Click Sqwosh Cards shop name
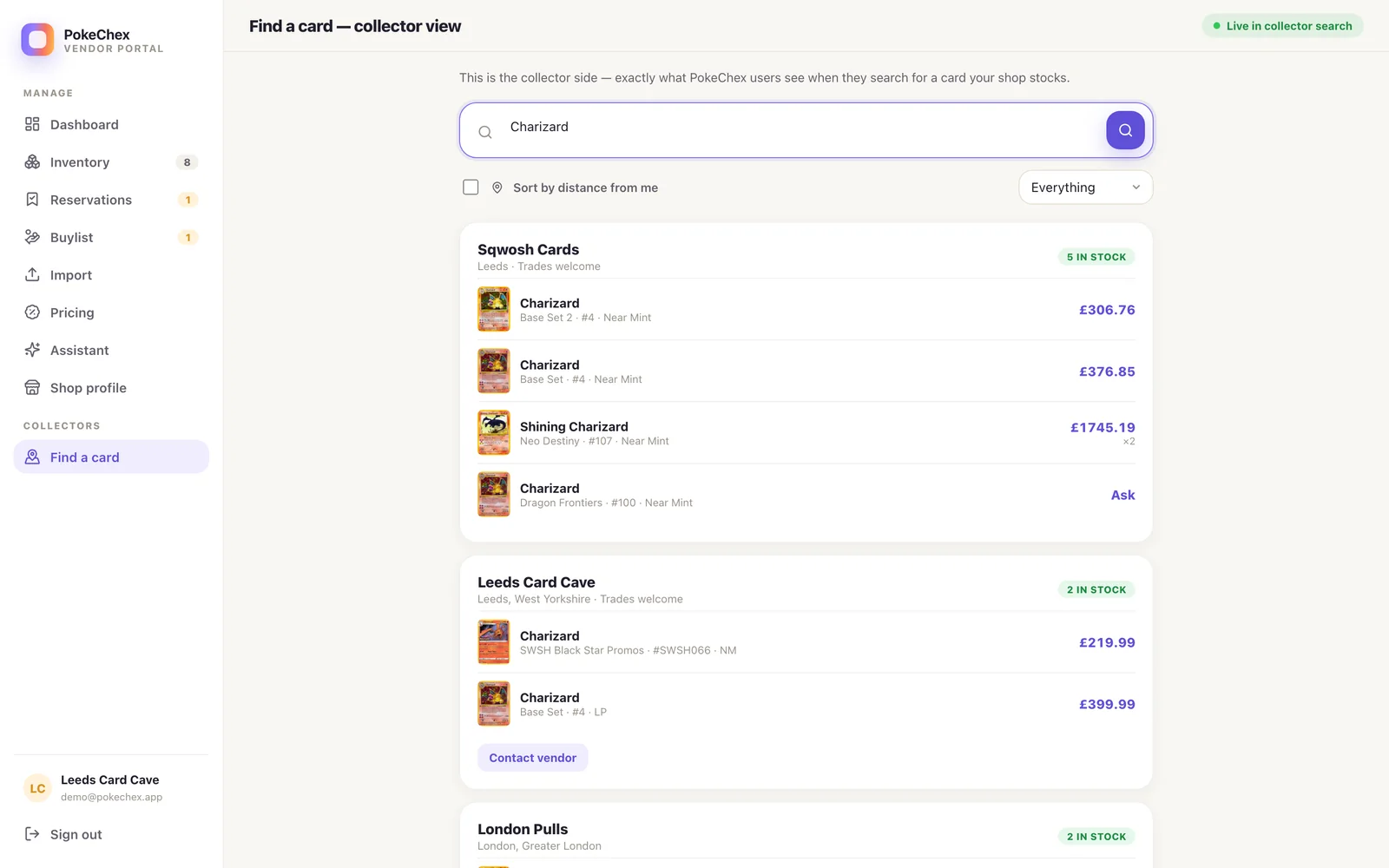The image size is (1389, 868). coord(528,250)
